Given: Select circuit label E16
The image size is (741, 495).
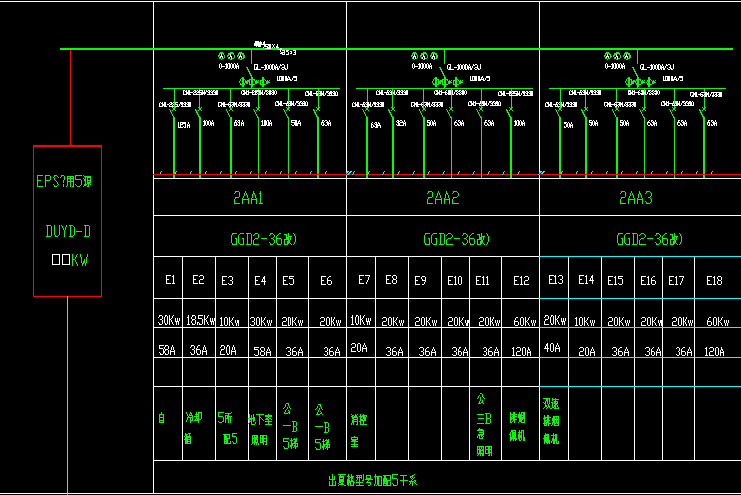Looking at the screenshot, I should 648,281.
